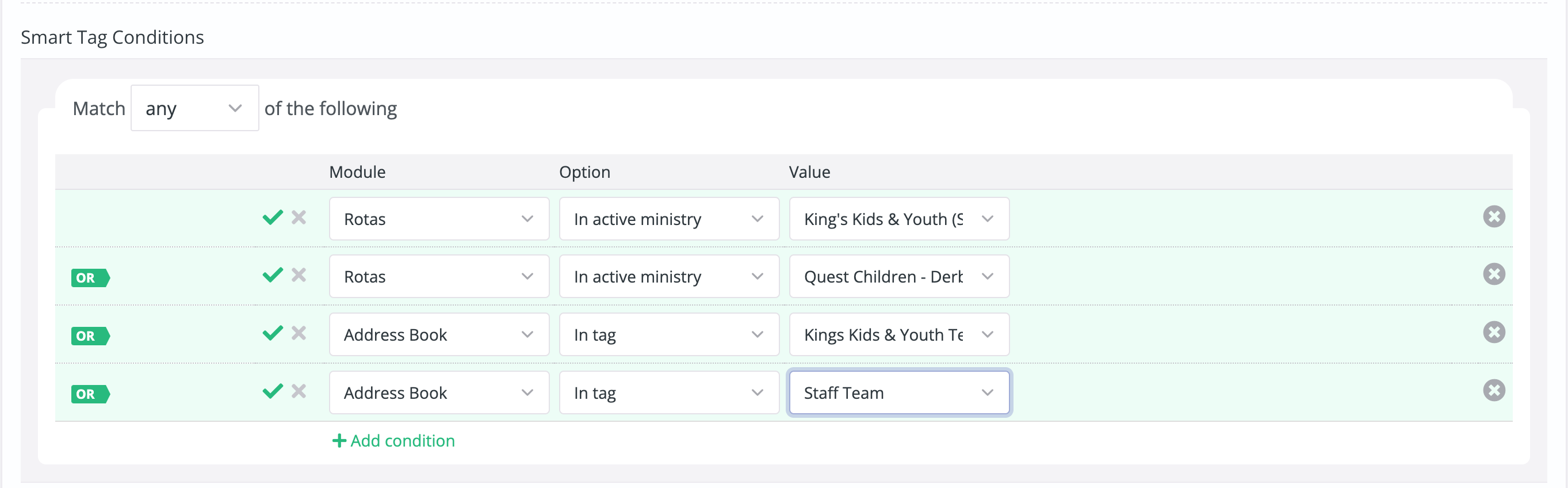The width and height of the screenshot is (1568, 488).
Task: Click the green checkmark on first Rotas row
Action: click(273, 217)
